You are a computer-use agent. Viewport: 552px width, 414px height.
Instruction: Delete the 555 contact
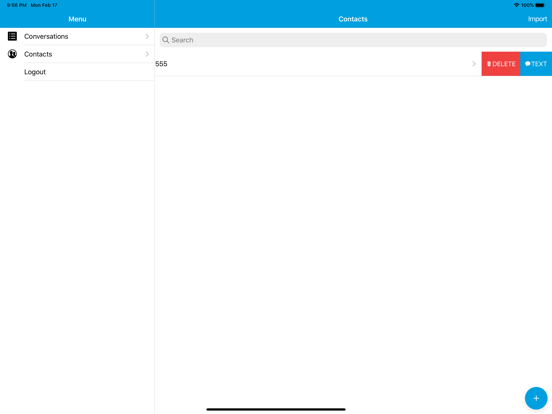pos(501,64)
